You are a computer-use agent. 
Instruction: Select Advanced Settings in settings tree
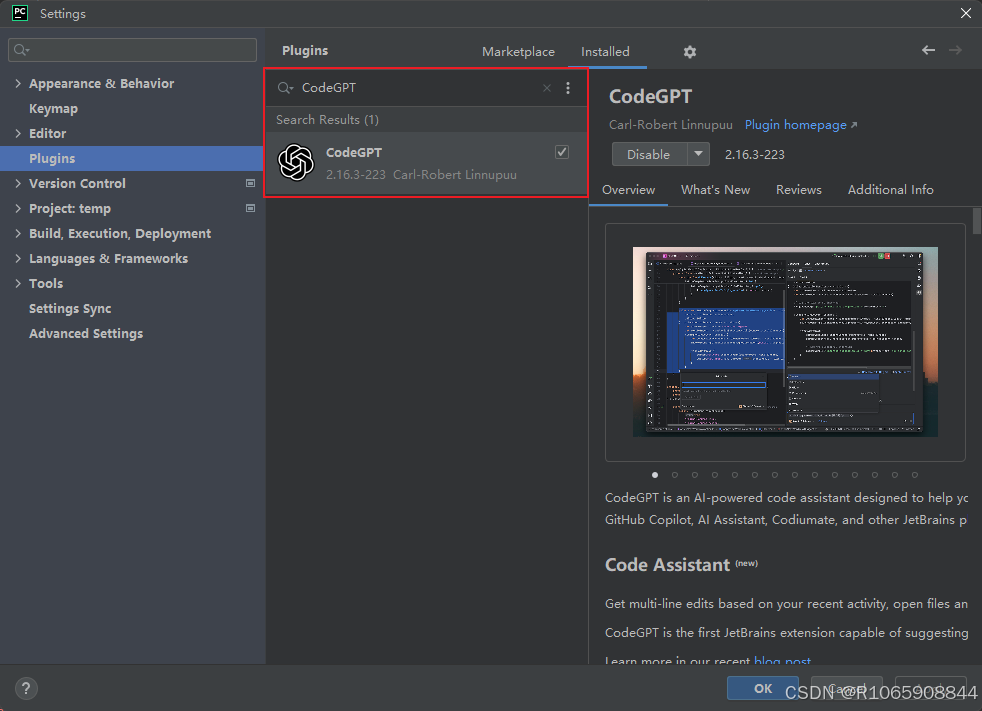[86, 334]
